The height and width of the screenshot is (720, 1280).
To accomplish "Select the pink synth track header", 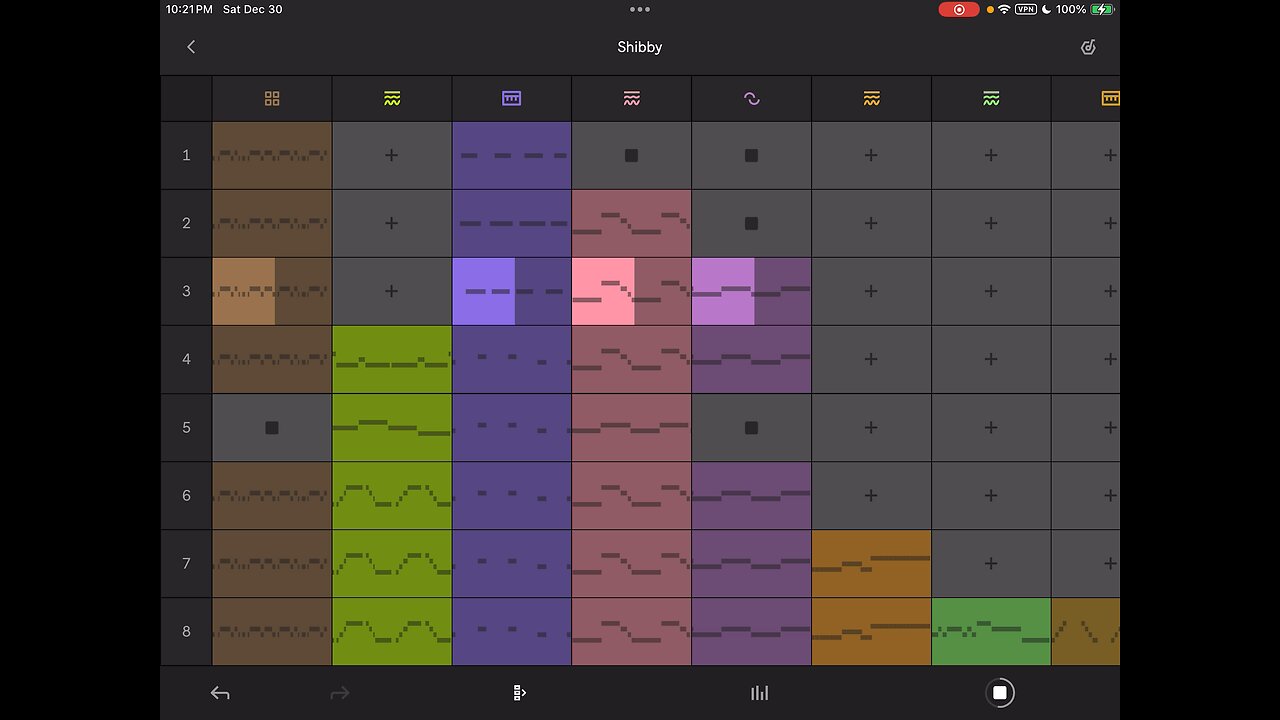I will pos(632,98).
